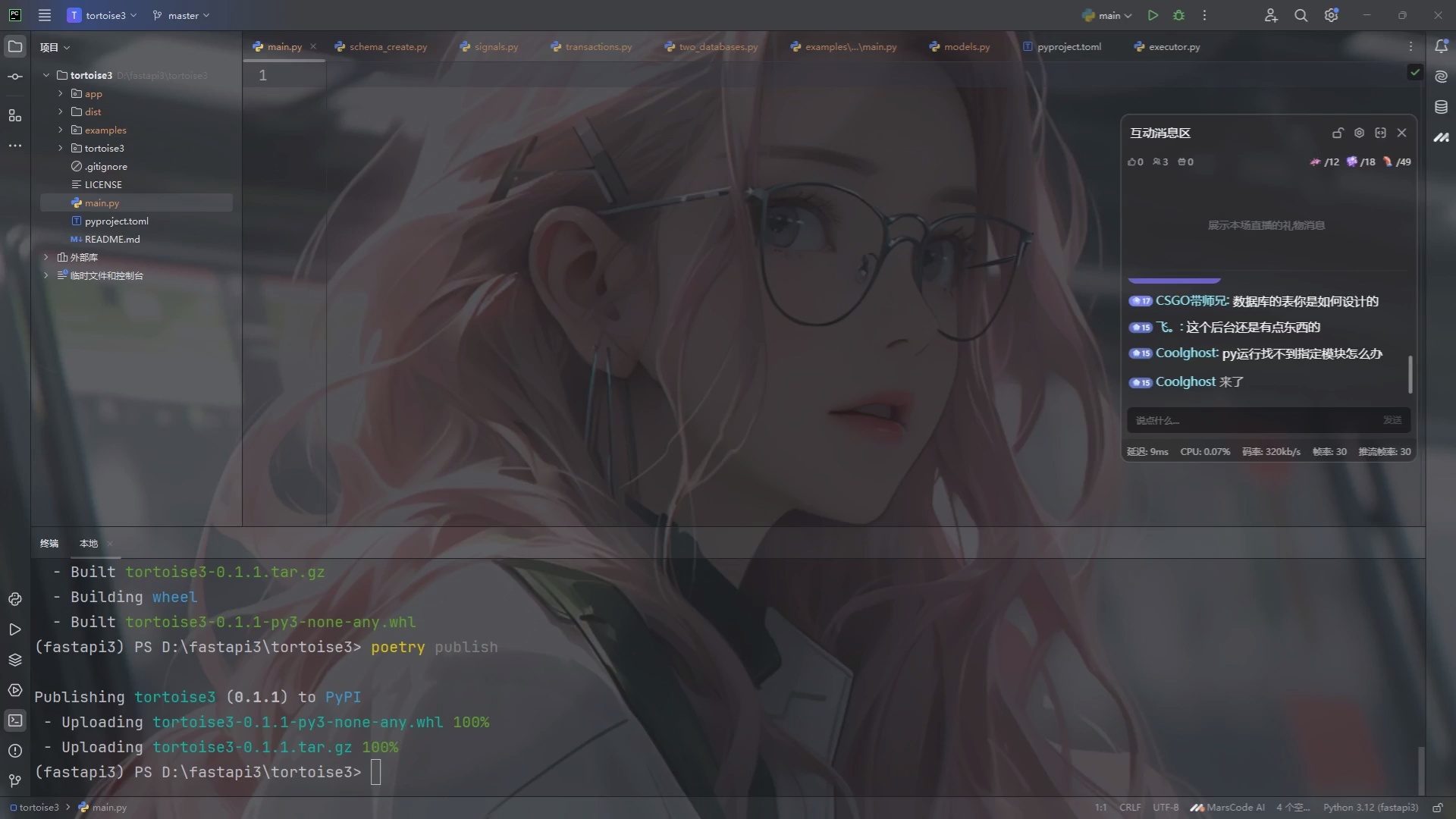Image resolution: width=1456 pixels, height=819 pixels.
Task: Toggle the file writable lock in the status bar
Action: coord(1439,807)
